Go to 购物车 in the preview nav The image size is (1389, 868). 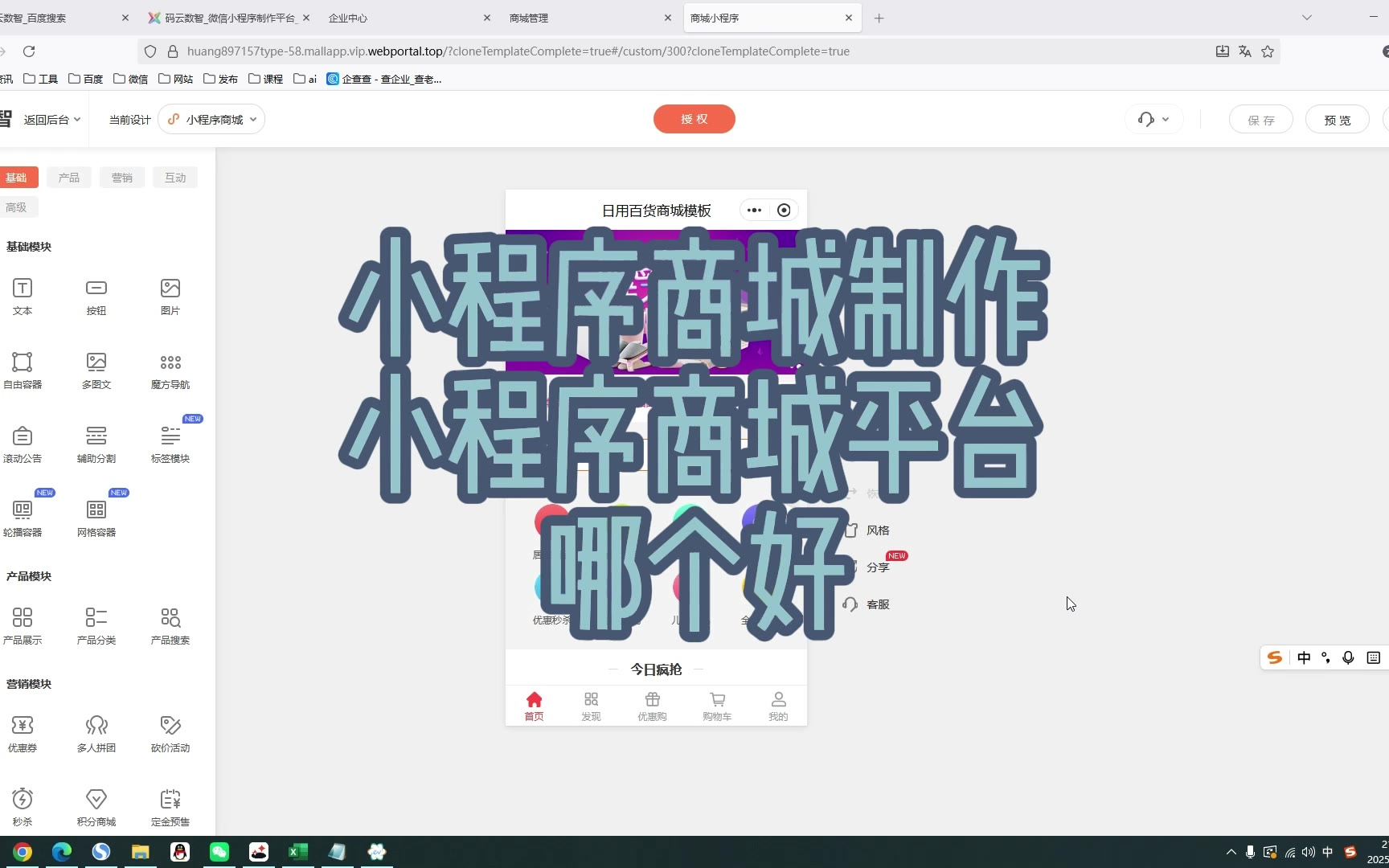pyautogui.click(x=717, y=706)
